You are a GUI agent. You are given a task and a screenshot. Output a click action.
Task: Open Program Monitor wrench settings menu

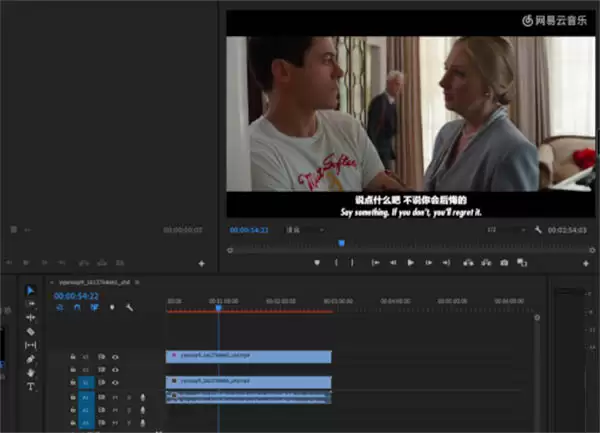click(538, 230)
